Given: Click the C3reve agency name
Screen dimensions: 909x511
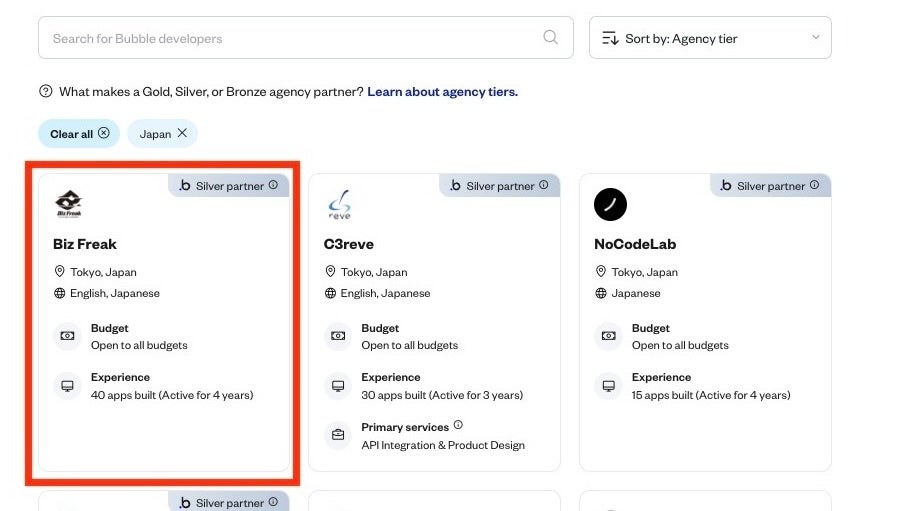Looking at the screenshot, I should (348, 244).
